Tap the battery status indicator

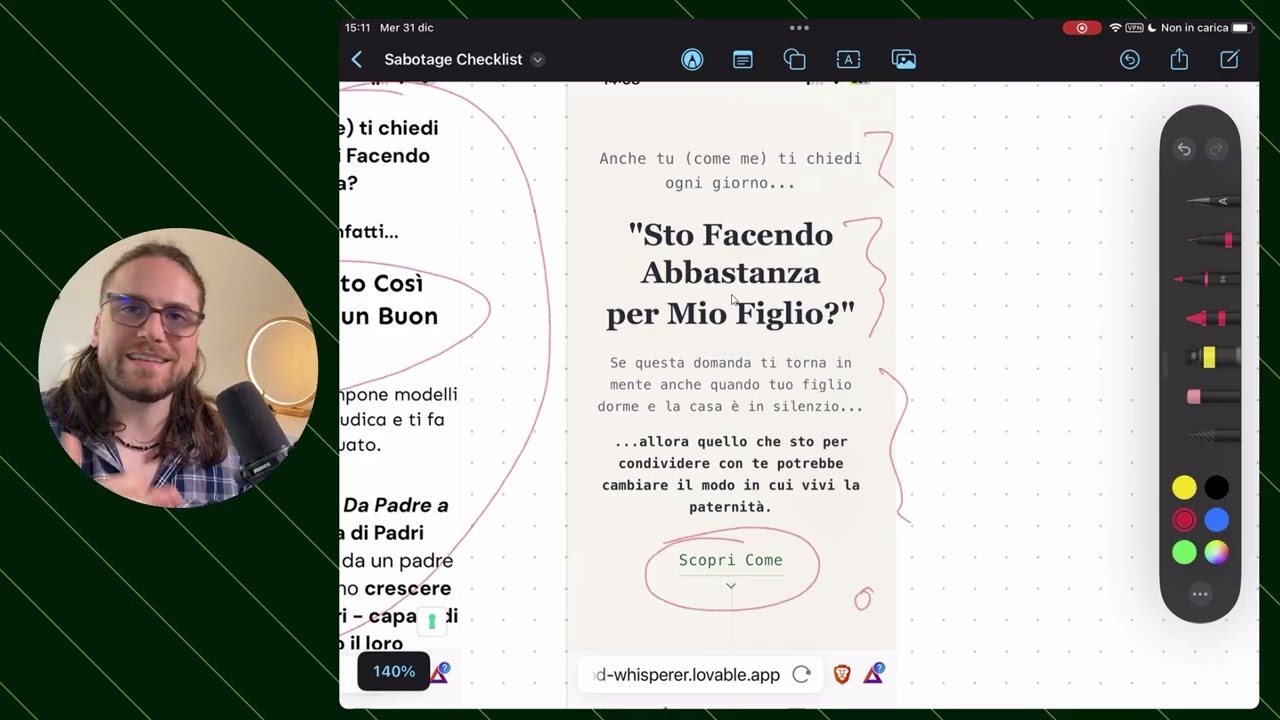point(1242,28)
